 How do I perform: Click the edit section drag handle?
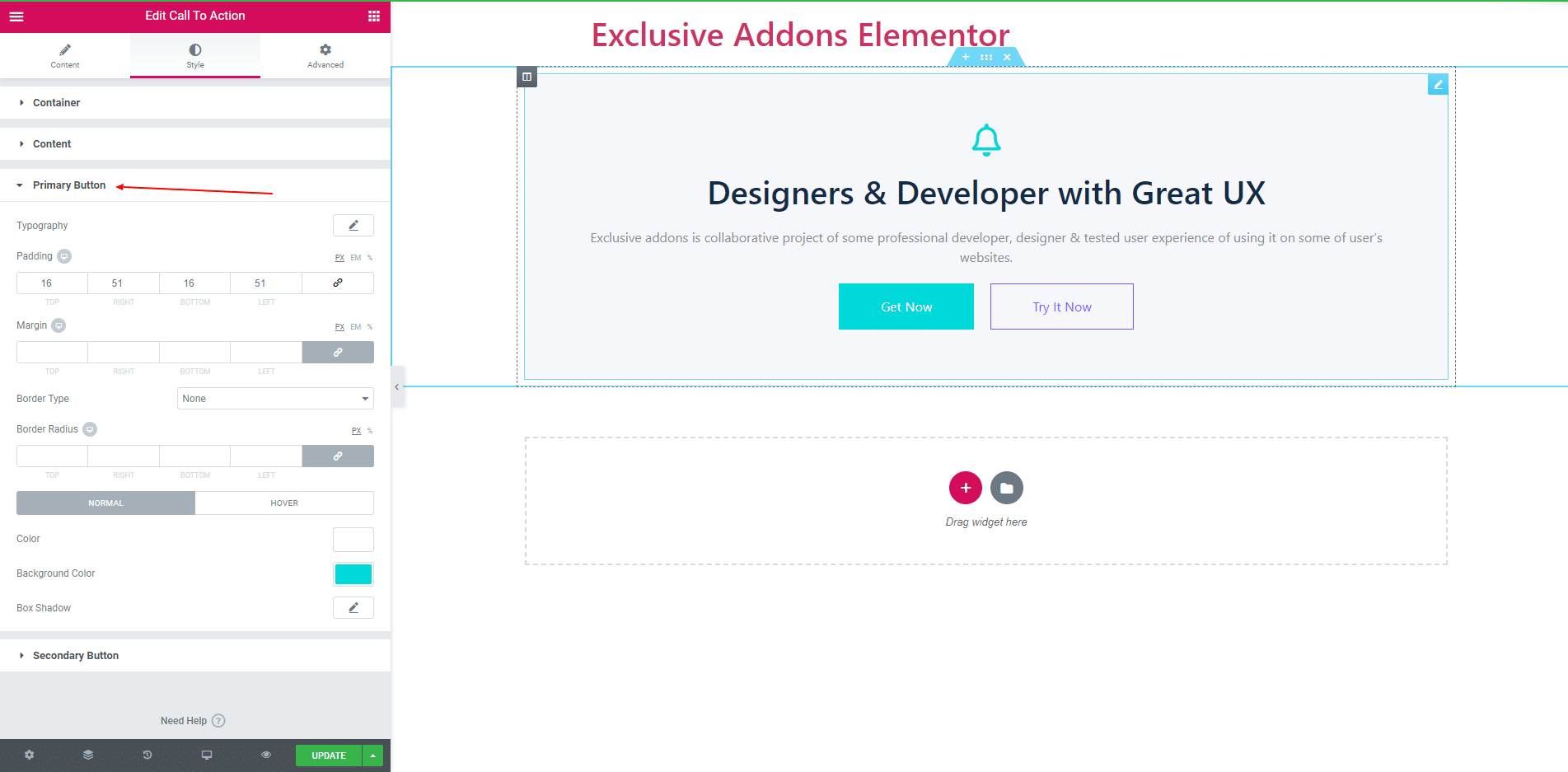(986, 57)
